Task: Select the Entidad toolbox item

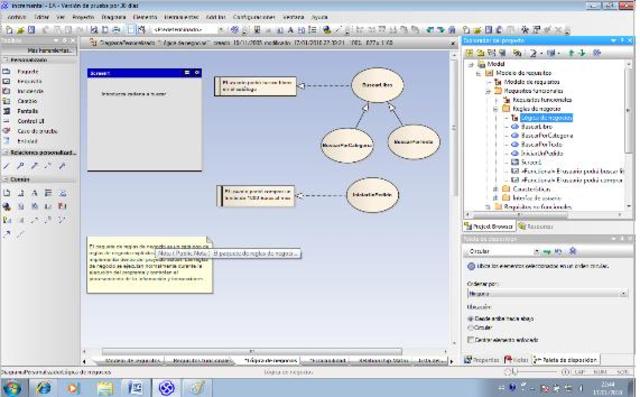Action: [27, 141]
